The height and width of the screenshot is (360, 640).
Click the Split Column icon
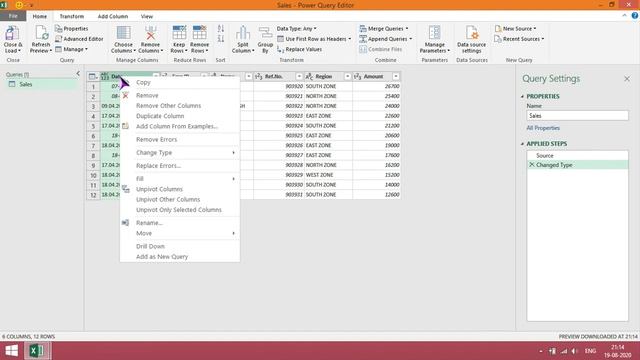point(243,33)
